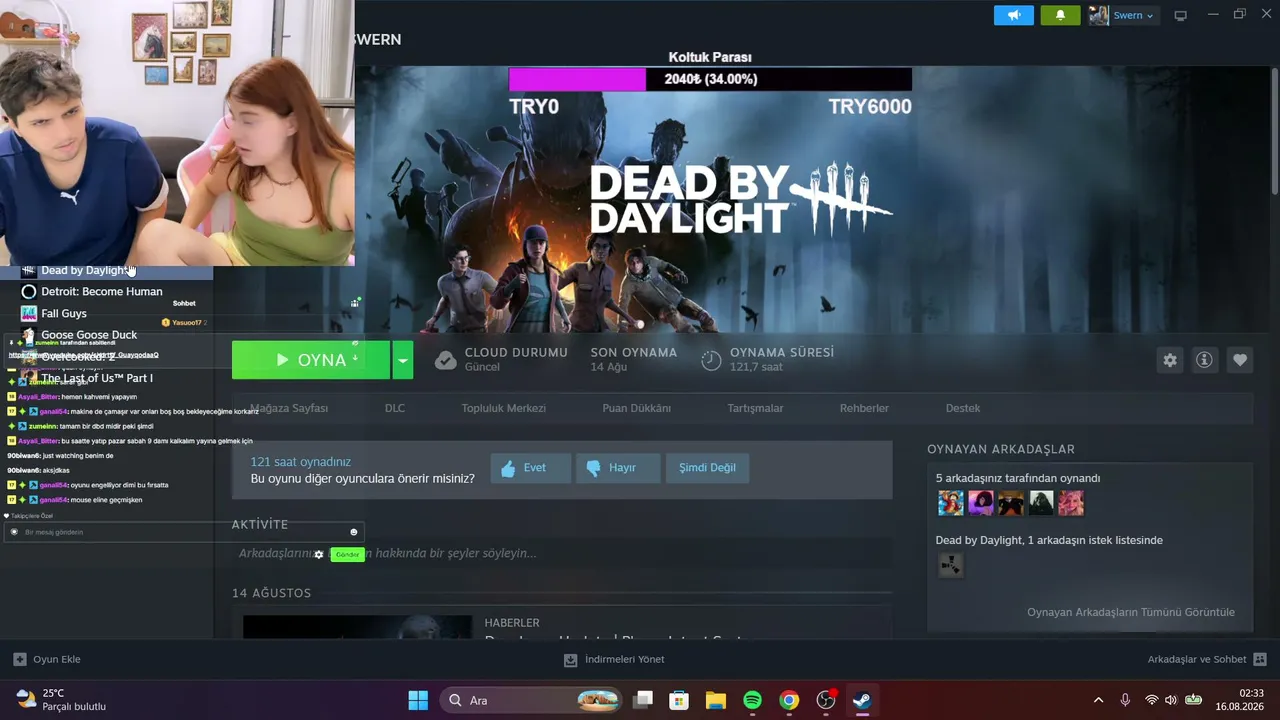Image resolution: width=1280 pixels, height=720 pixels.
Task: Check the CLOUD DURUMU cloud icon
Action: 446,360
